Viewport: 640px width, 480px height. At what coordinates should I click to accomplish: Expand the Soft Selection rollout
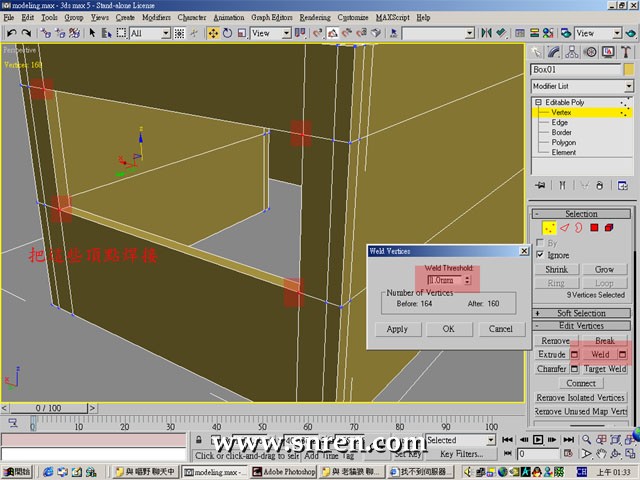point(581,313)
